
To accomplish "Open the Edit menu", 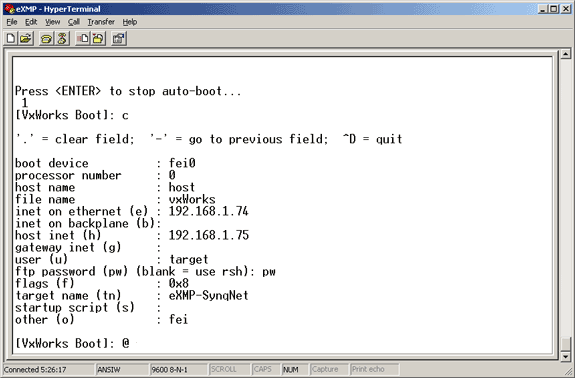I will (31, 22).
